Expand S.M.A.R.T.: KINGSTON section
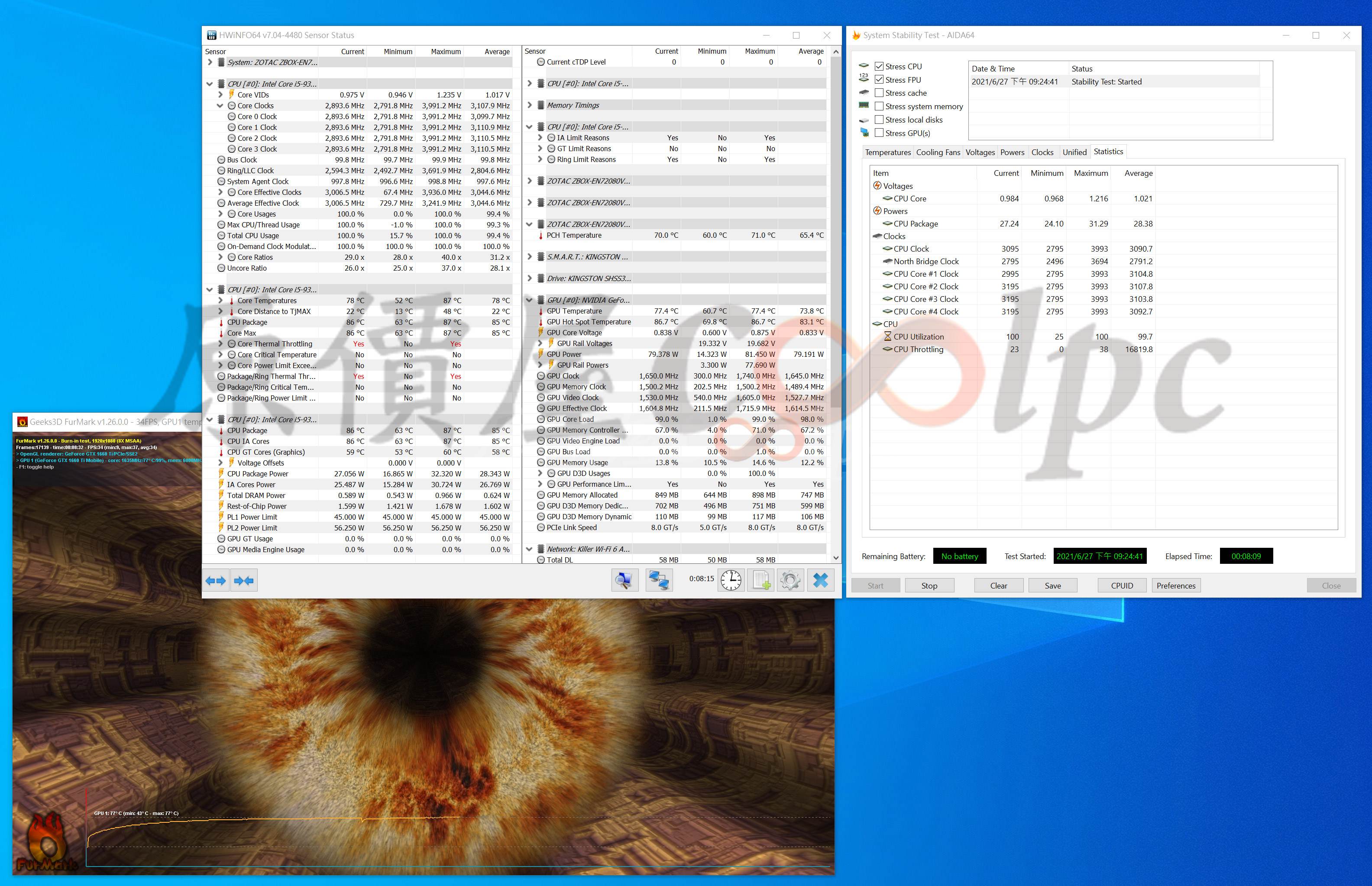1372x886 pixels. pyautogui.click(x=529, y=257)
